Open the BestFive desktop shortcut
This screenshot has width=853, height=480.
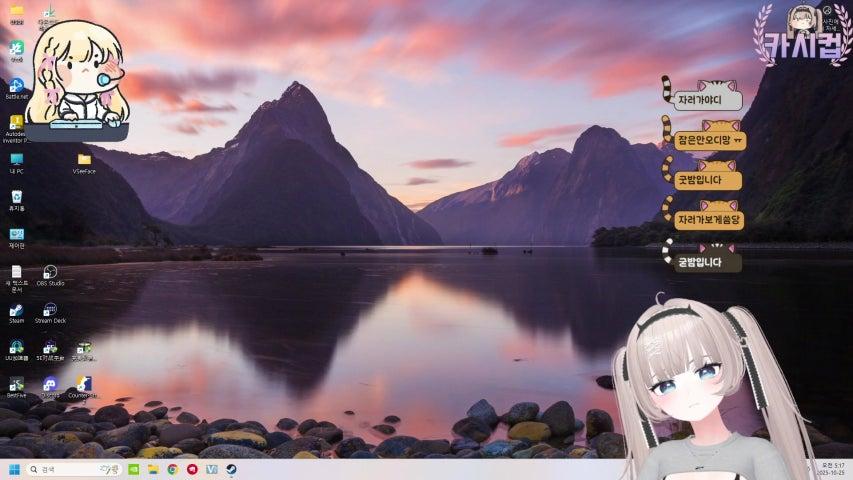(16, 384)
